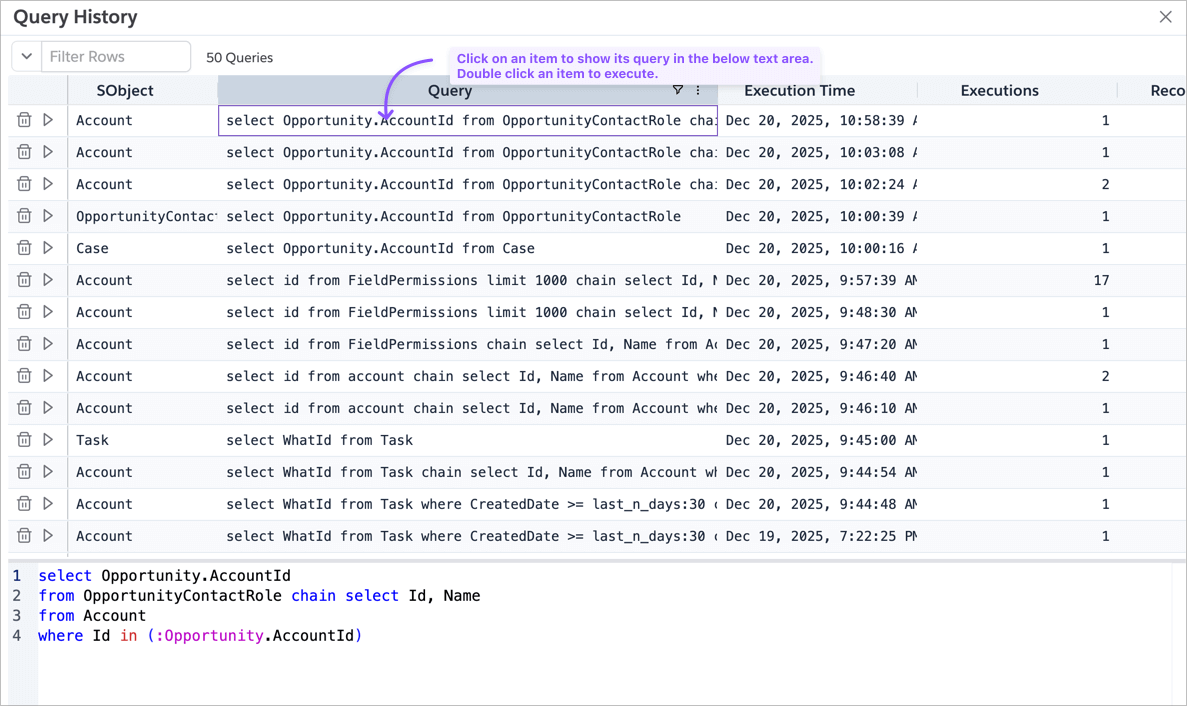Click trash icon for OpportunityContactRole row
The image size is (1187, 706).
24,216
